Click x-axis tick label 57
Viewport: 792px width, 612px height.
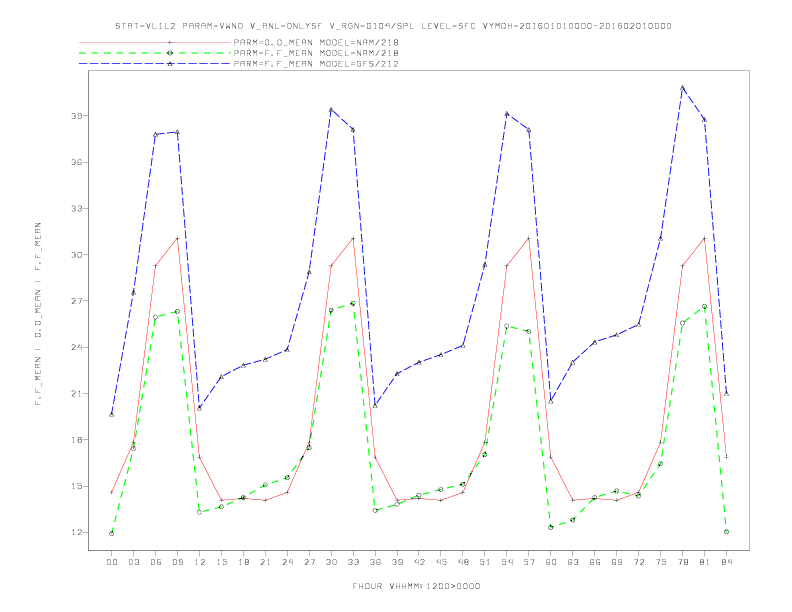tap(529, 562)
